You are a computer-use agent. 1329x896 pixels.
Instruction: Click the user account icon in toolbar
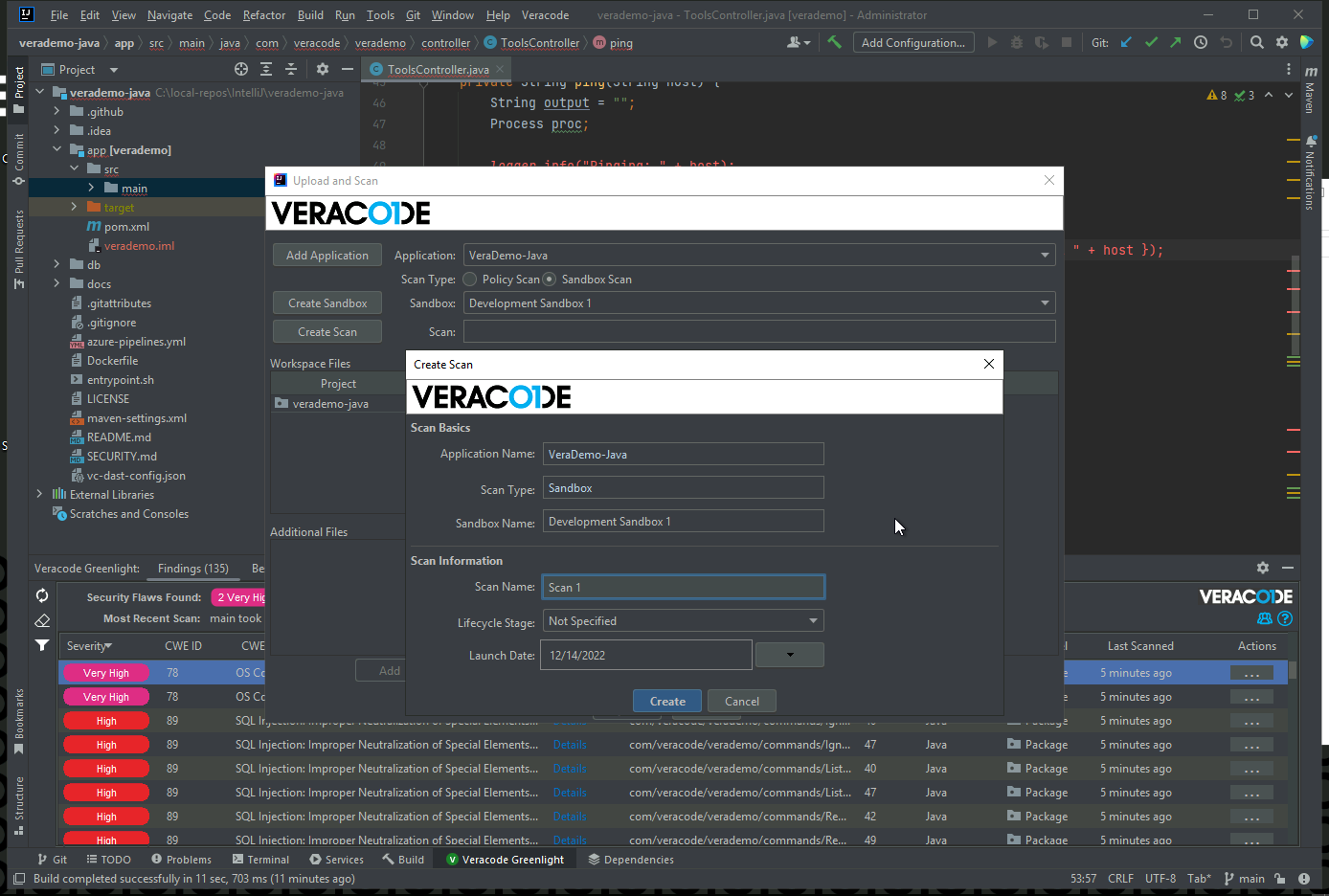tap(798, 42)
